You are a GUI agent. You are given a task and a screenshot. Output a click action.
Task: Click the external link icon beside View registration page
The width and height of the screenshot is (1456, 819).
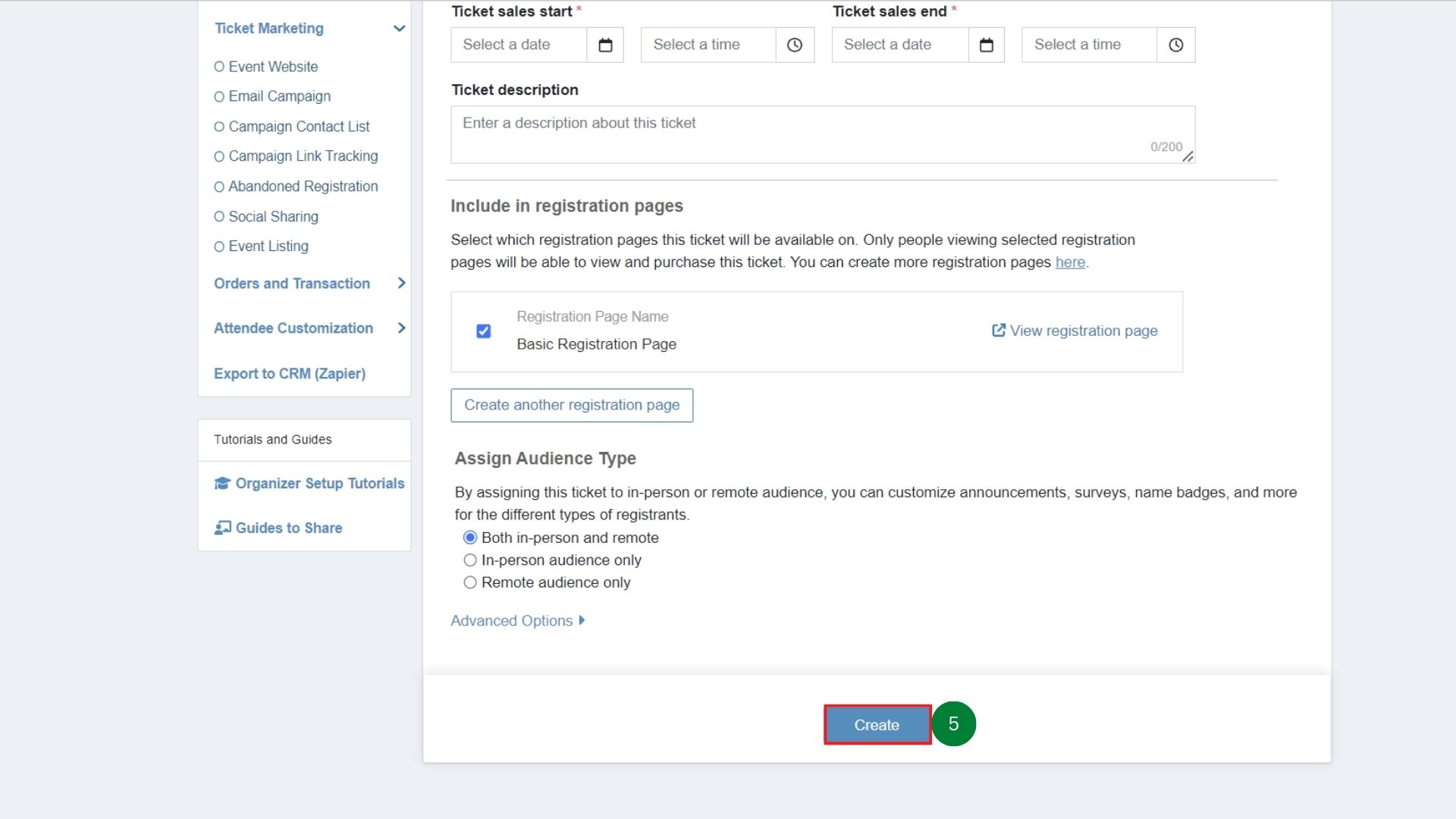(999, 330)
